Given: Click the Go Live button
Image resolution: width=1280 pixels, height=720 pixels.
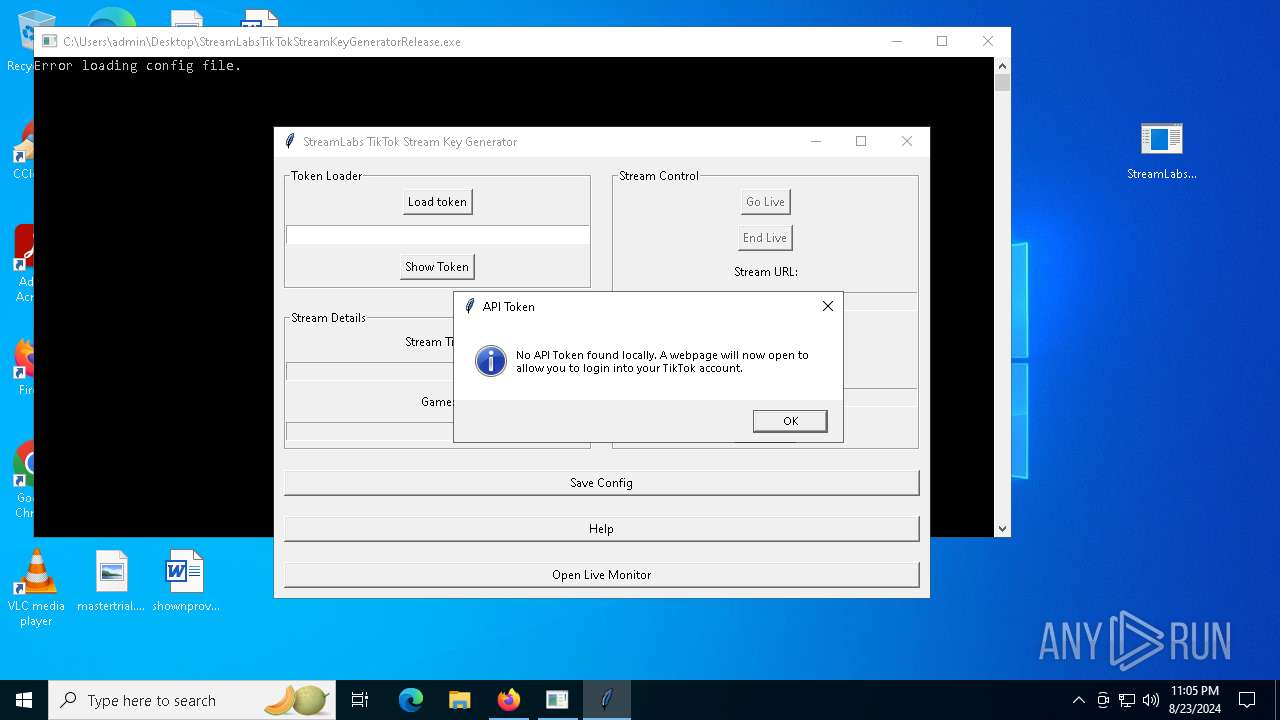Looking at the screenshot, I should pyautogui.click(x=765, y=202).
